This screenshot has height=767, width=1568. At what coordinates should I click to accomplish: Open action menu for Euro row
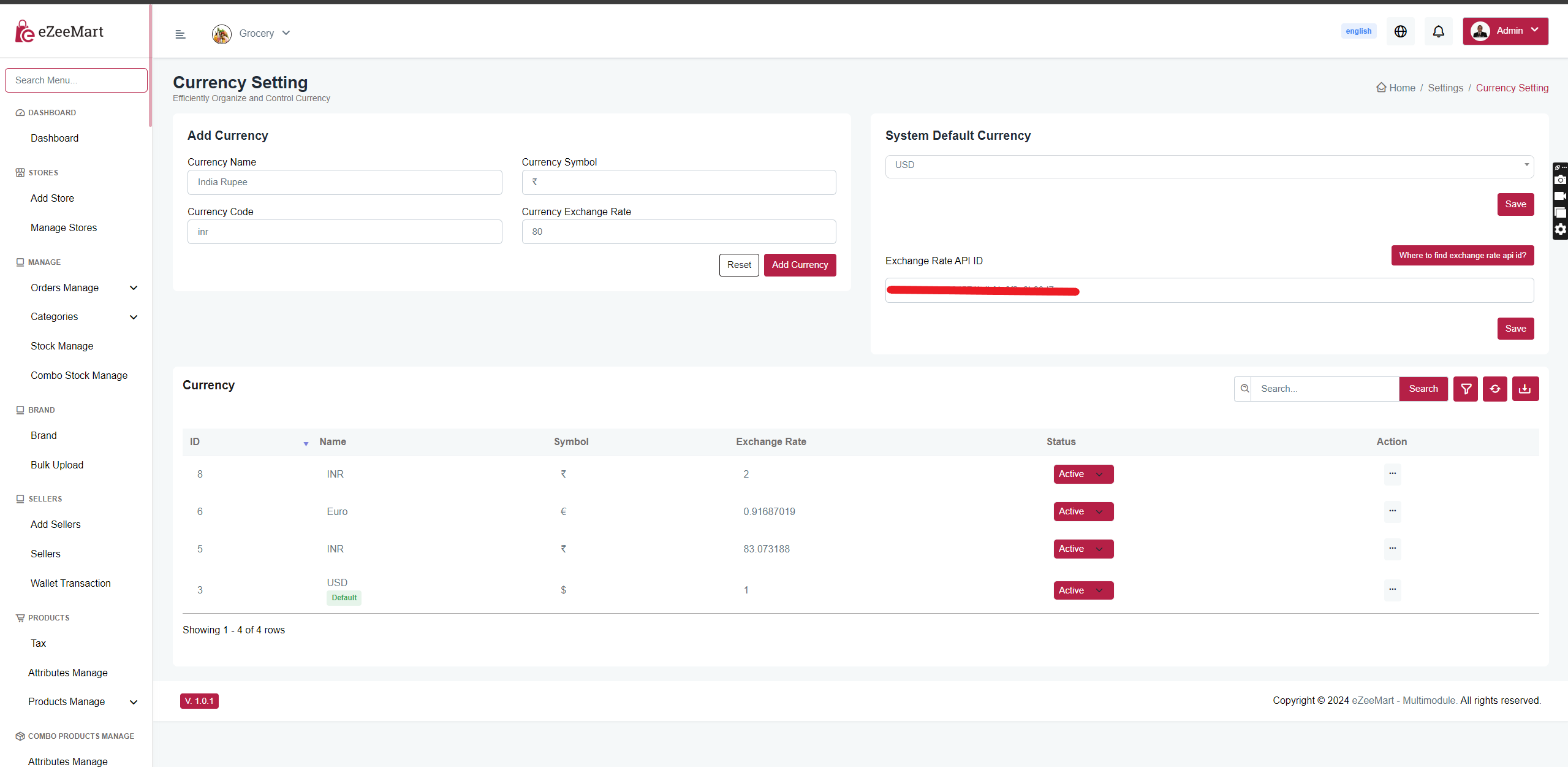tap(1392, 511)
